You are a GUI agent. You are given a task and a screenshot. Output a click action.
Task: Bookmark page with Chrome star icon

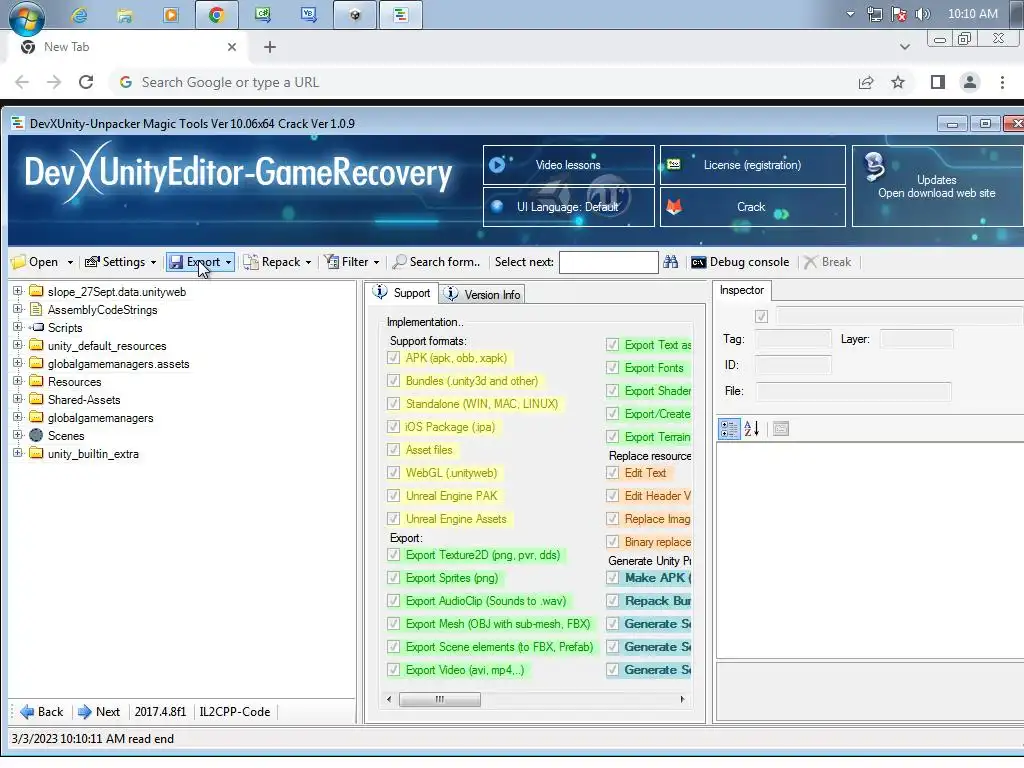[x=898, y=82]
